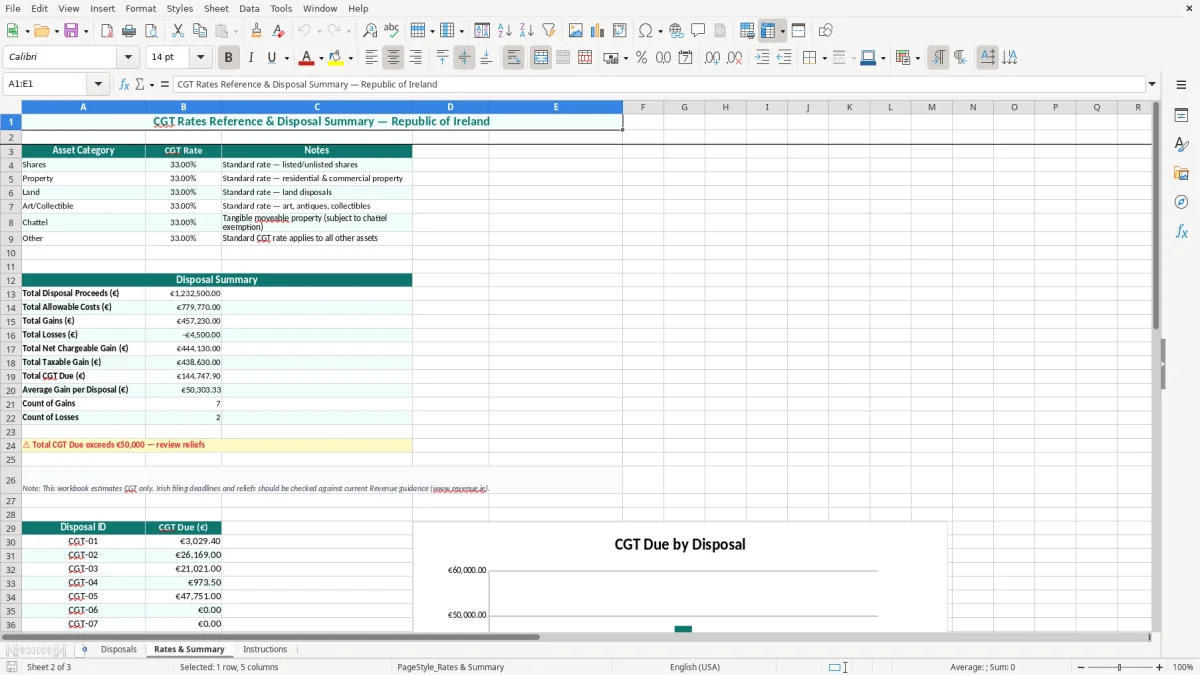Open the background color dropdown arrow
The image size is (1200, 675).
351,58
